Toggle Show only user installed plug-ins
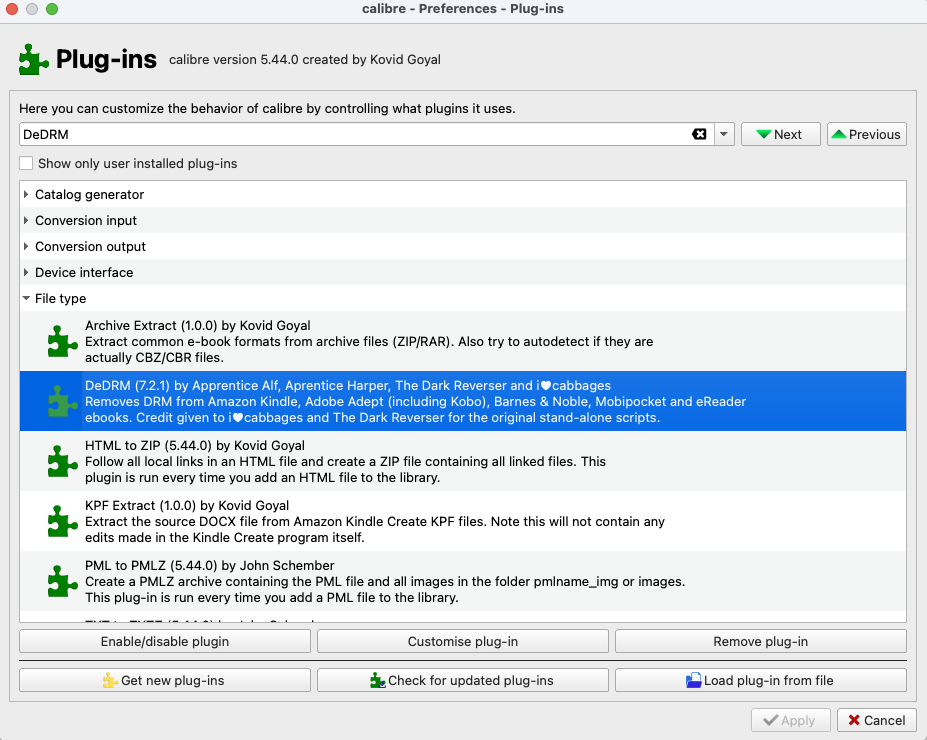Viewport: 927px width, 740px height. (26, 163)
